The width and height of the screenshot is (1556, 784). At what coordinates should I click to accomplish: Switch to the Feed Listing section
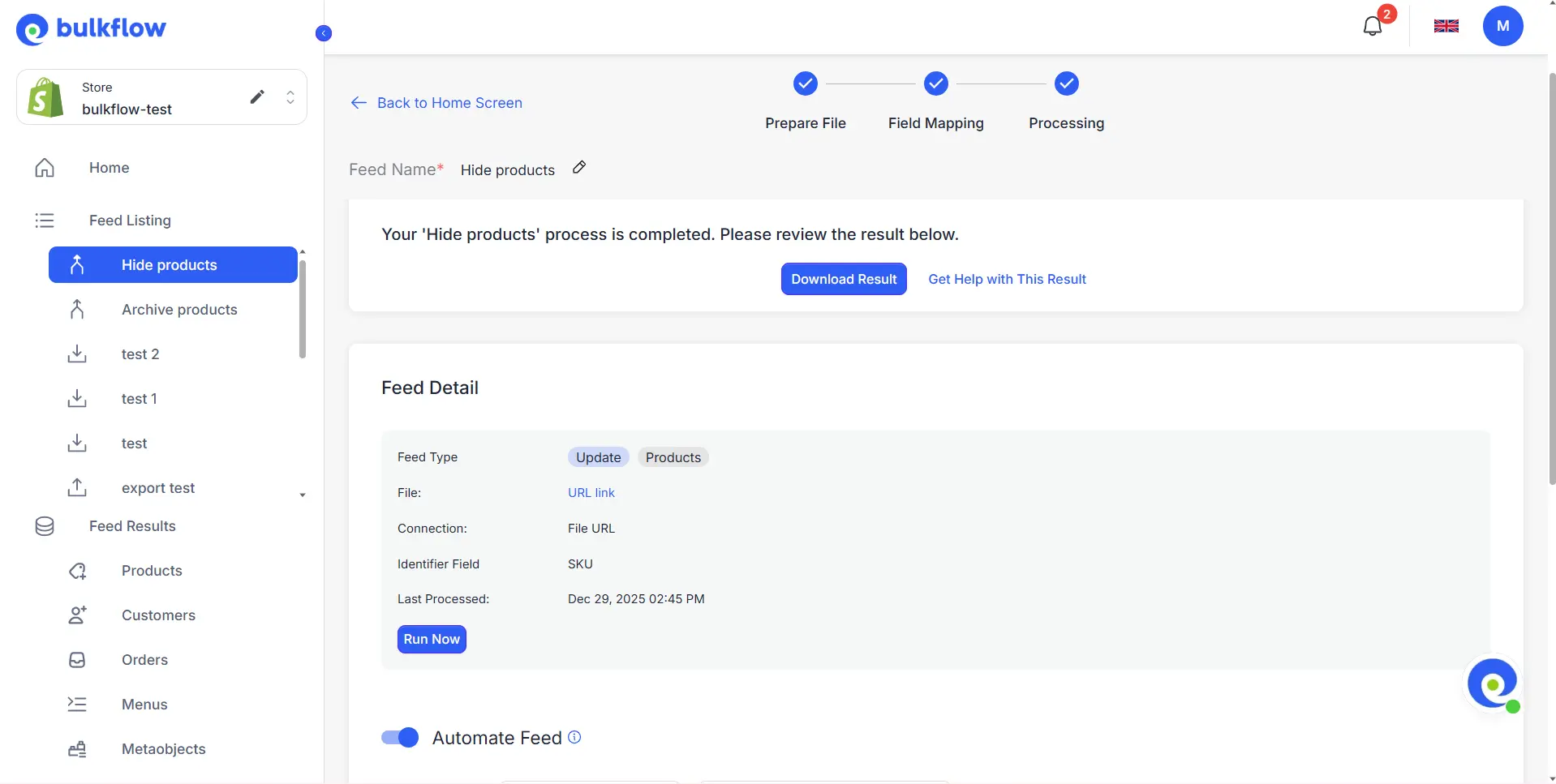[129, 220]
